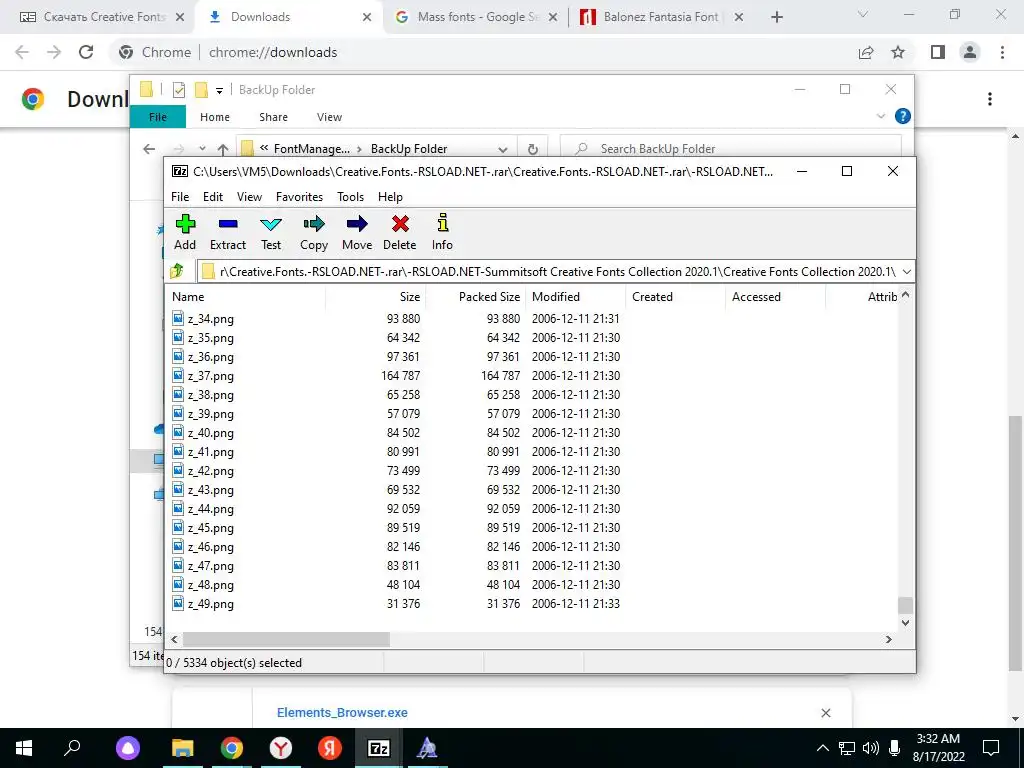Open Explorer help via question mark icon

point(903,116)
